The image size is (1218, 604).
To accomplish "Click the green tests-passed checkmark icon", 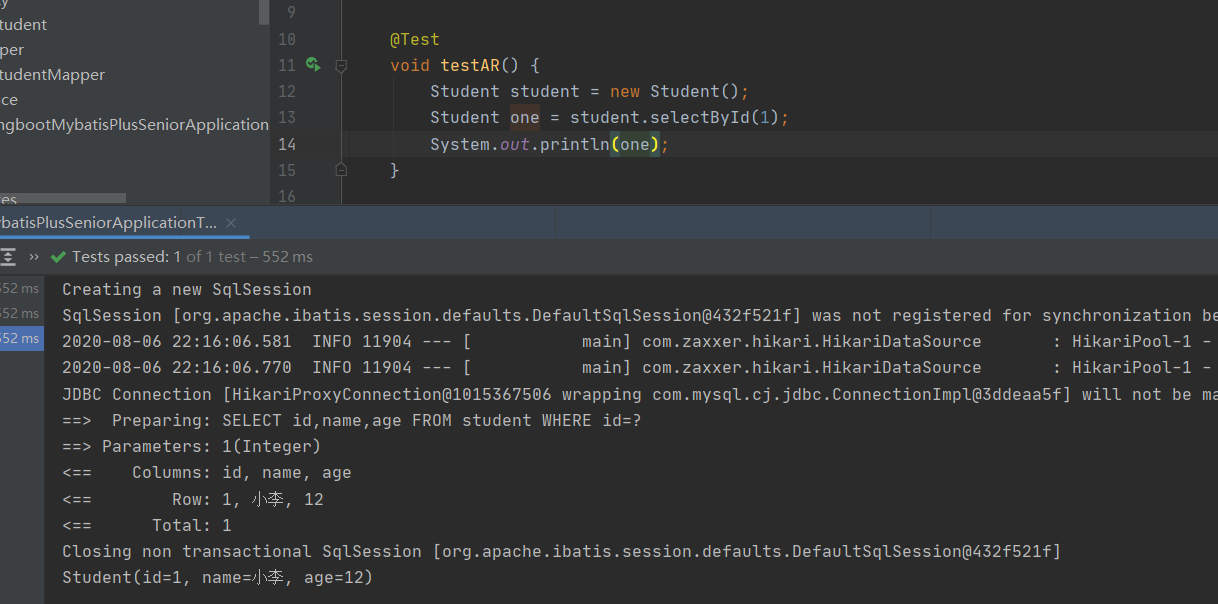I will click(x=57, y=256).
